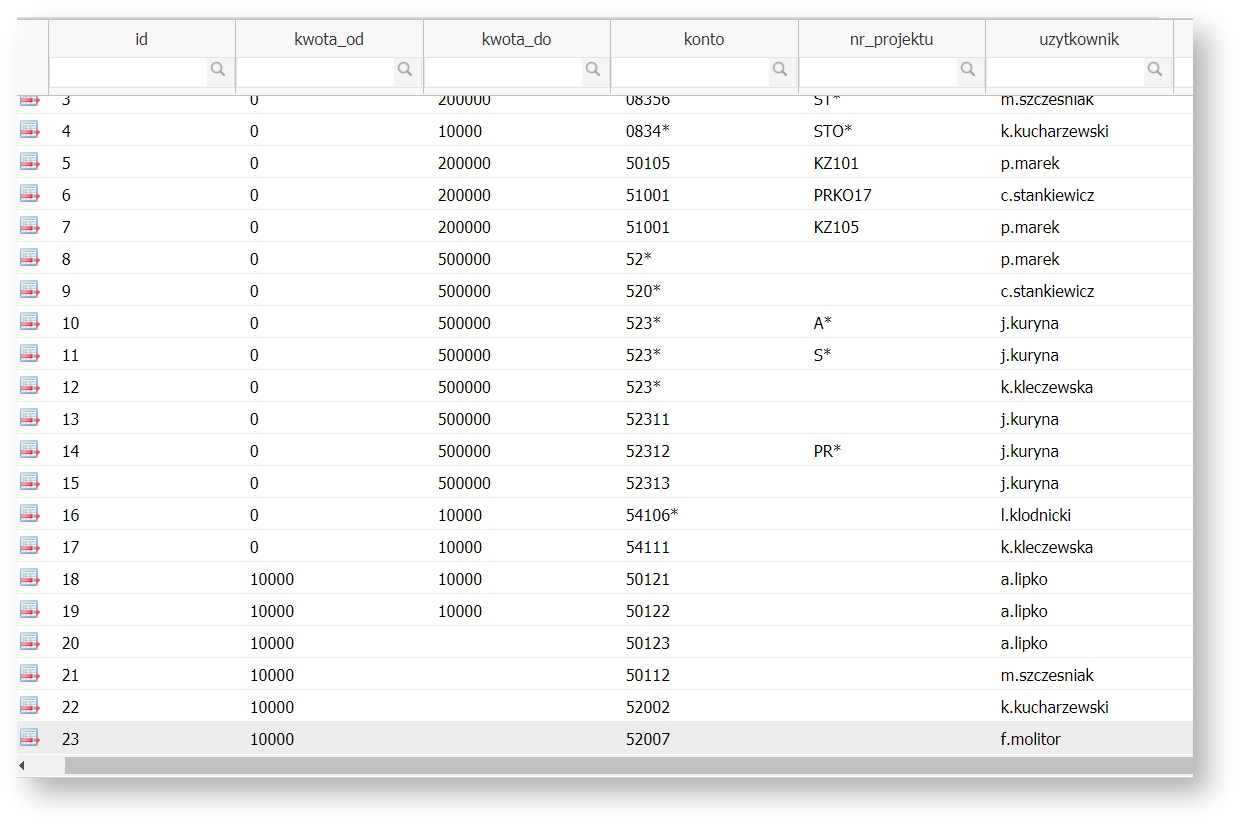Open the row icon next to id 7

[30, 226]
